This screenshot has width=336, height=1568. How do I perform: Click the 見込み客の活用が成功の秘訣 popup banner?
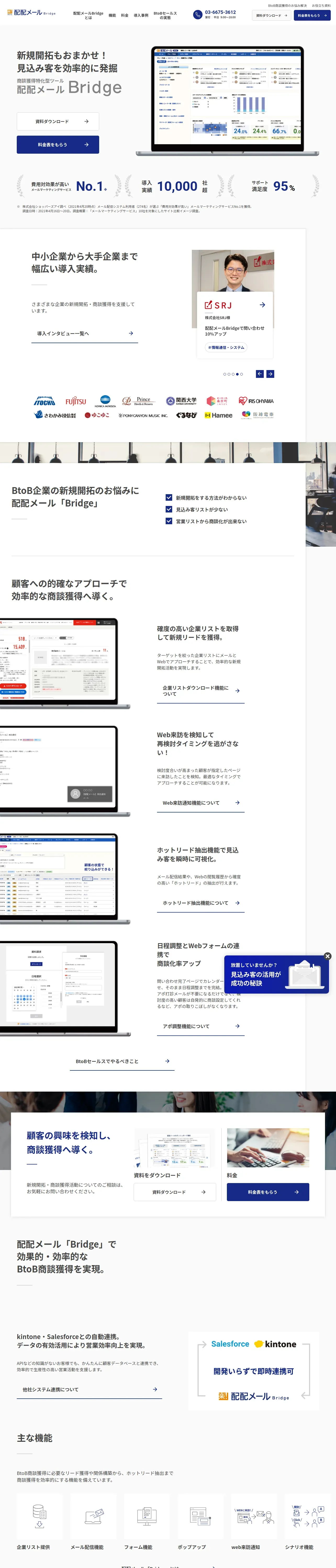tap(276, 975)
